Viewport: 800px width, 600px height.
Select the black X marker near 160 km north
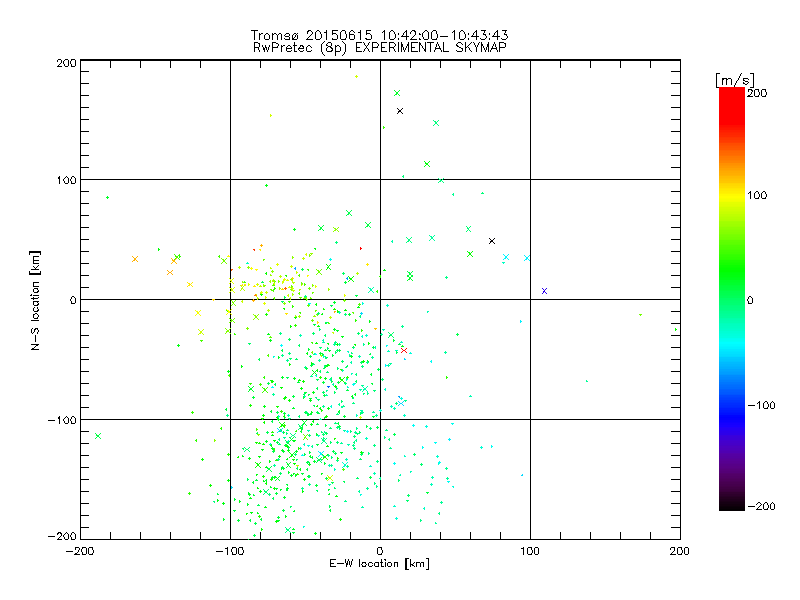[x=400, y=111]
